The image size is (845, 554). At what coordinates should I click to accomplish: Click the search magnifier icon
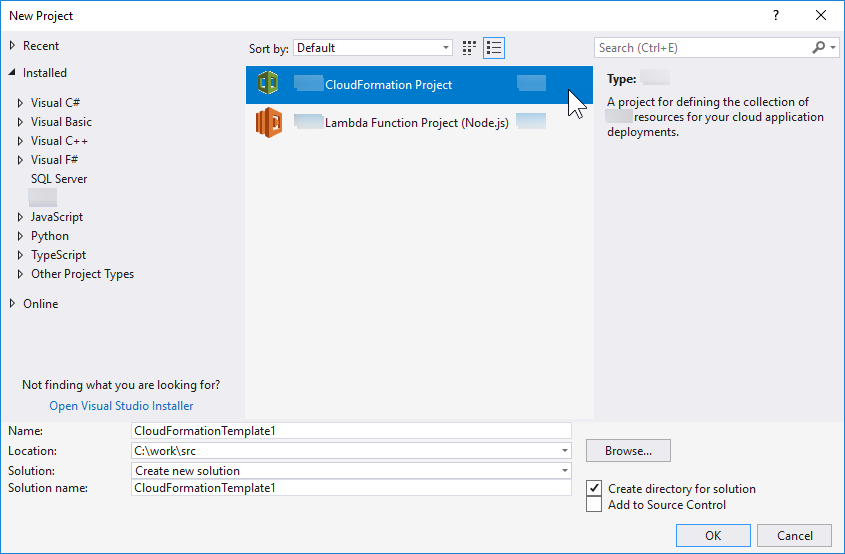(x=819, y=47)
